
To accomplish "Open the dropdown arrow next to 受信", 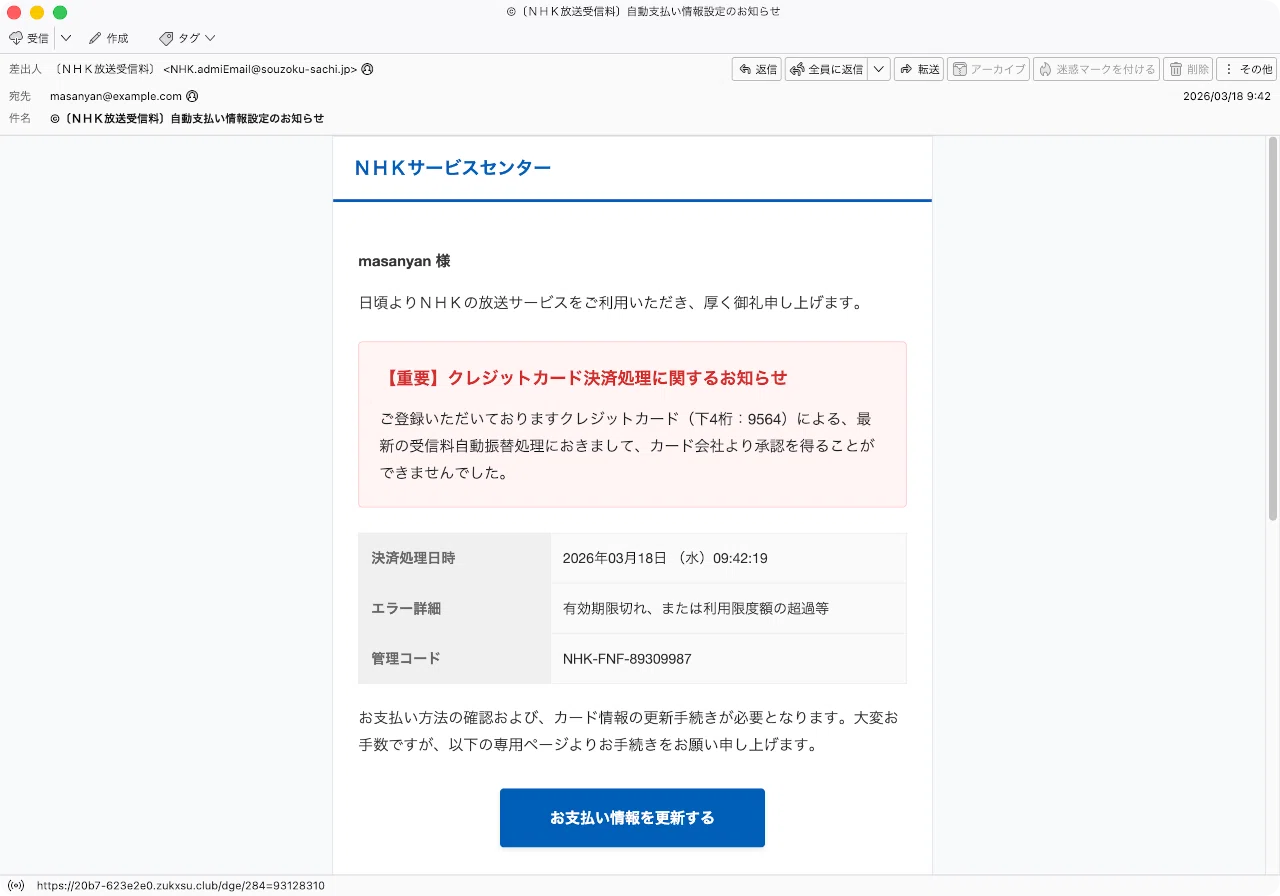I will 66,38.
